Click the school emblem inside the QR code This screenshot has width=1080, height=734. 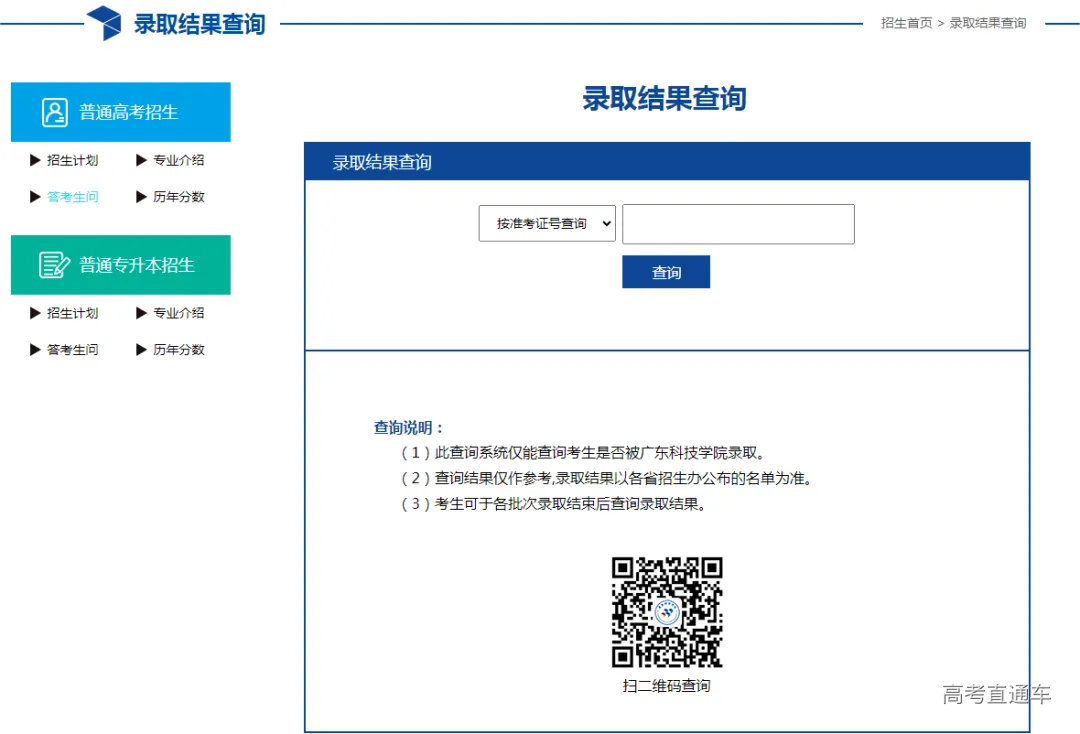[x=666, y=613]
